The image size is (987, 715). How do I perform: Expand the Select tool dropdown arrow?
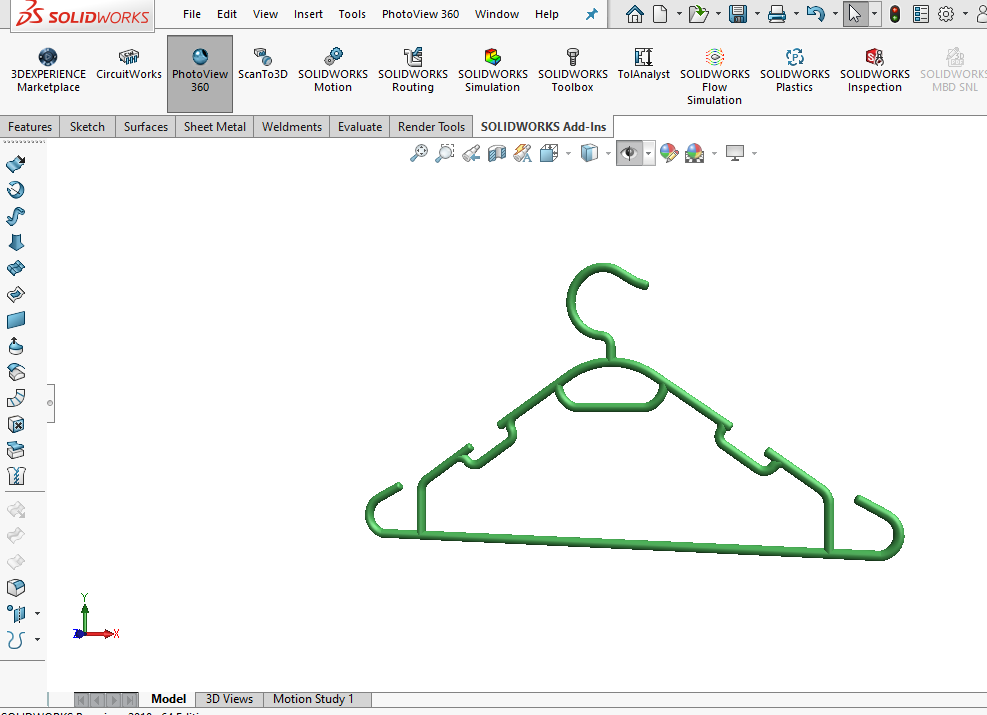coord(874,14)
